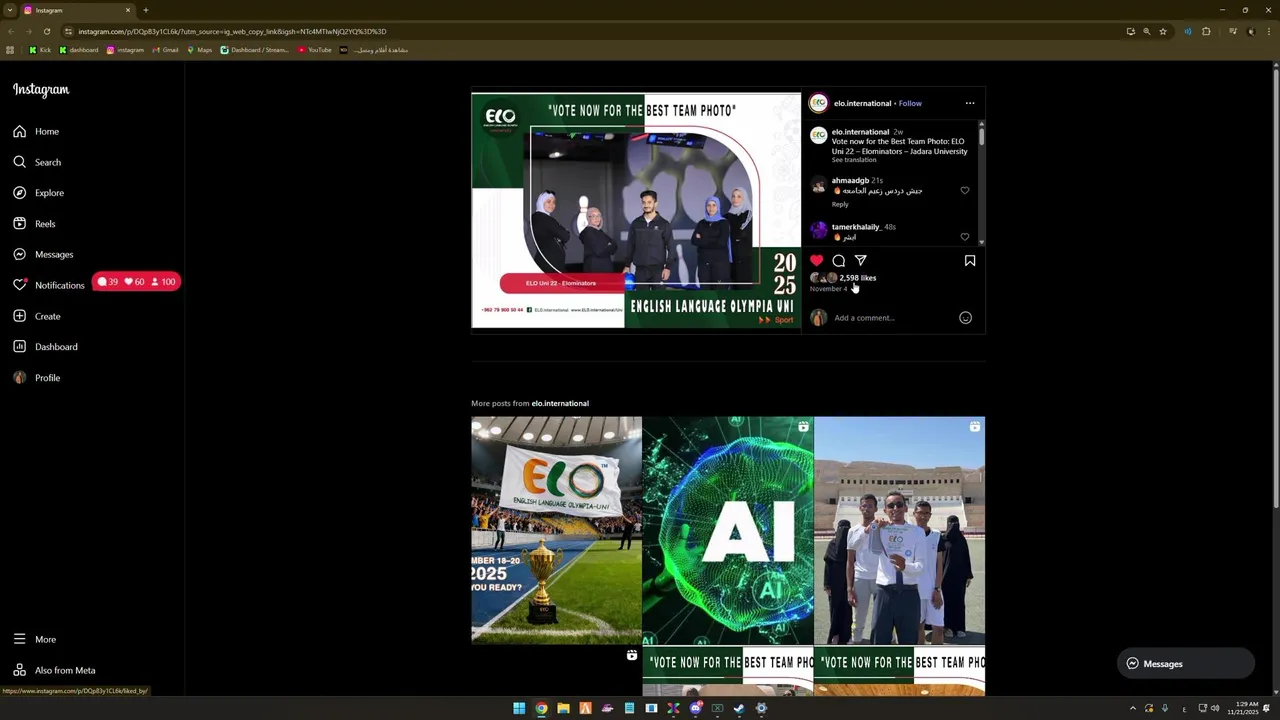1280x720 pixels.
Task: Open YouTube bookmark
Action: pos(314,50)
